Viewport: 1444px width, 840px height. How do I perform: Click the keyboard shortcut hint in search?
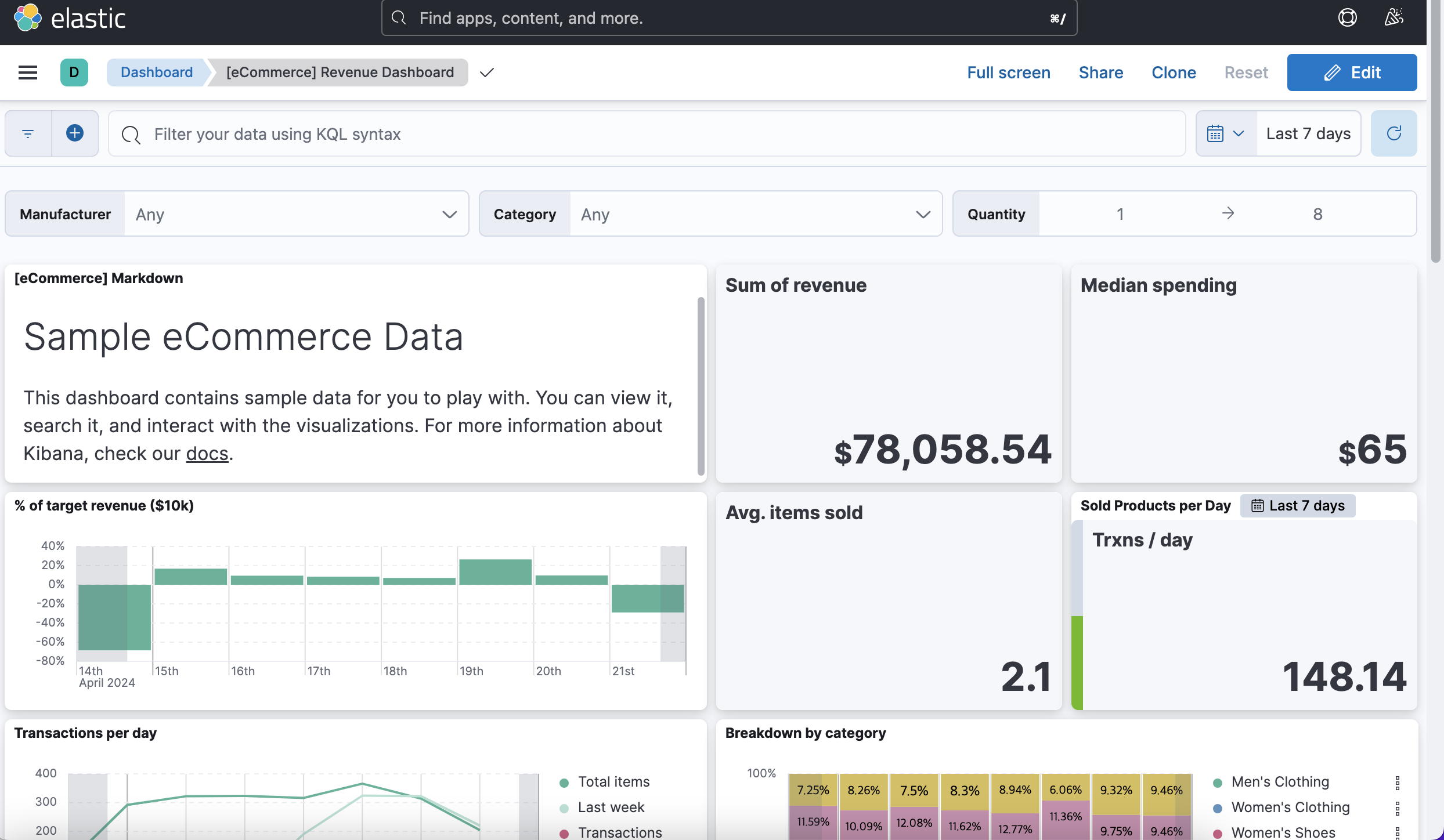[x=1057, y=19]
